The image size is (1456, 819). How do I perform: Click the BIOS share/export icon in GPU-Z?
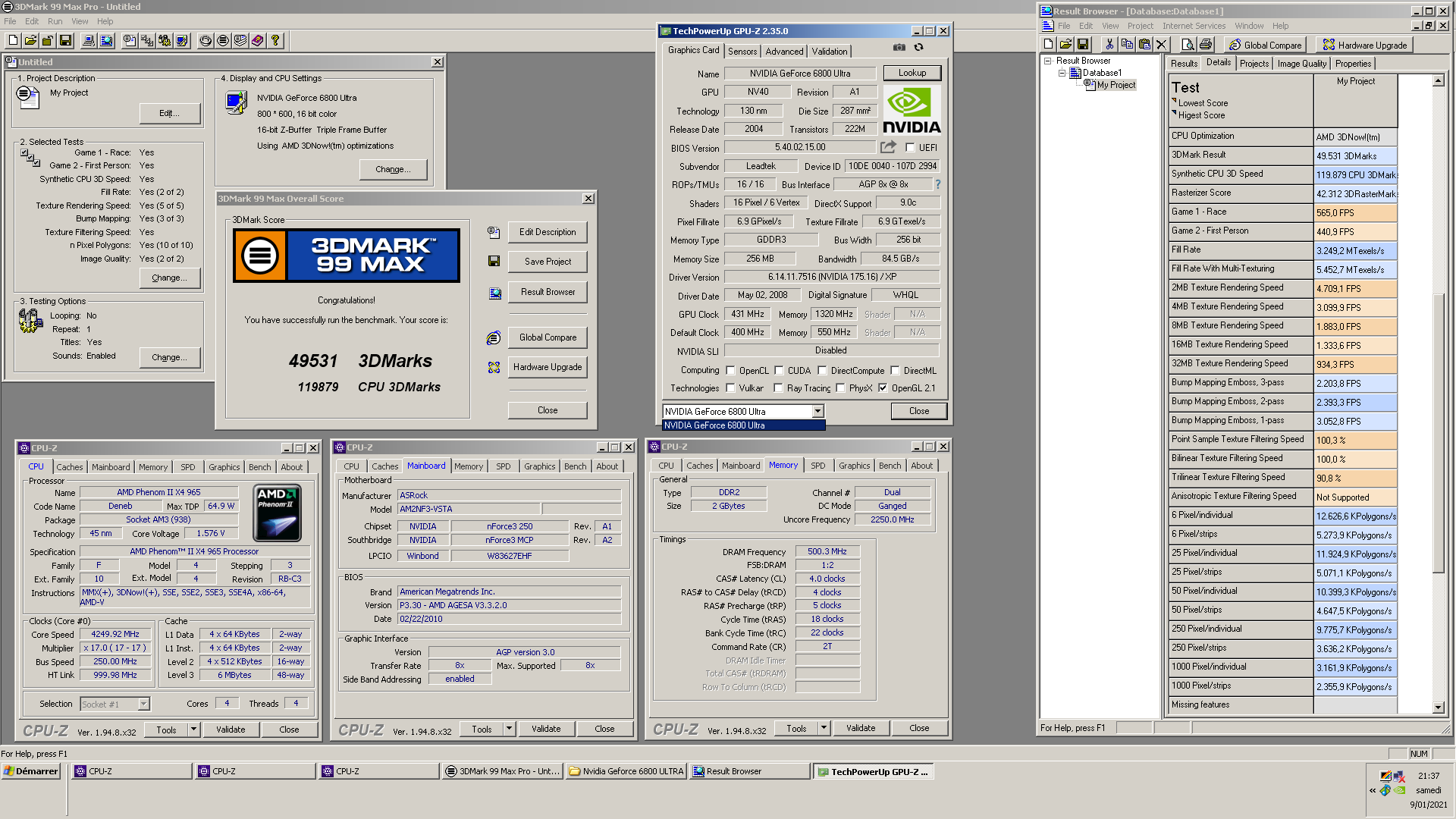click(888, 147)
